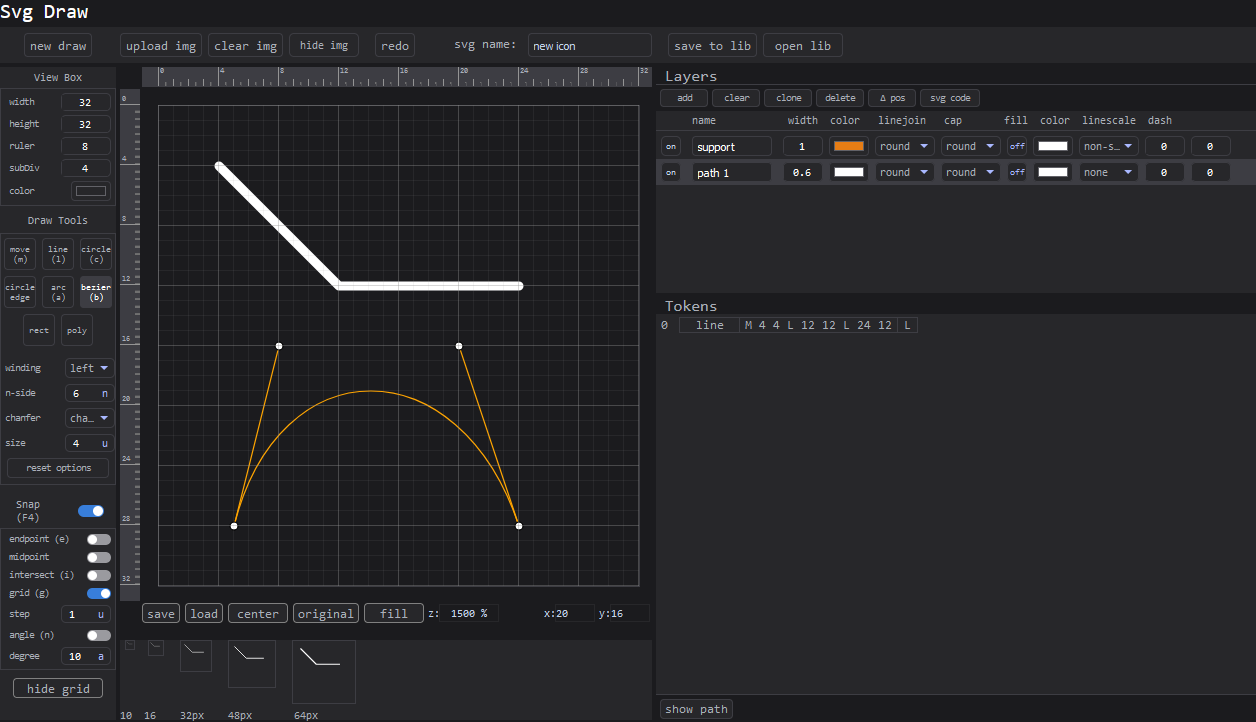Click the zoom percentage field
The width and height of the screenshot is (1256, 722).
click(470, 613)
